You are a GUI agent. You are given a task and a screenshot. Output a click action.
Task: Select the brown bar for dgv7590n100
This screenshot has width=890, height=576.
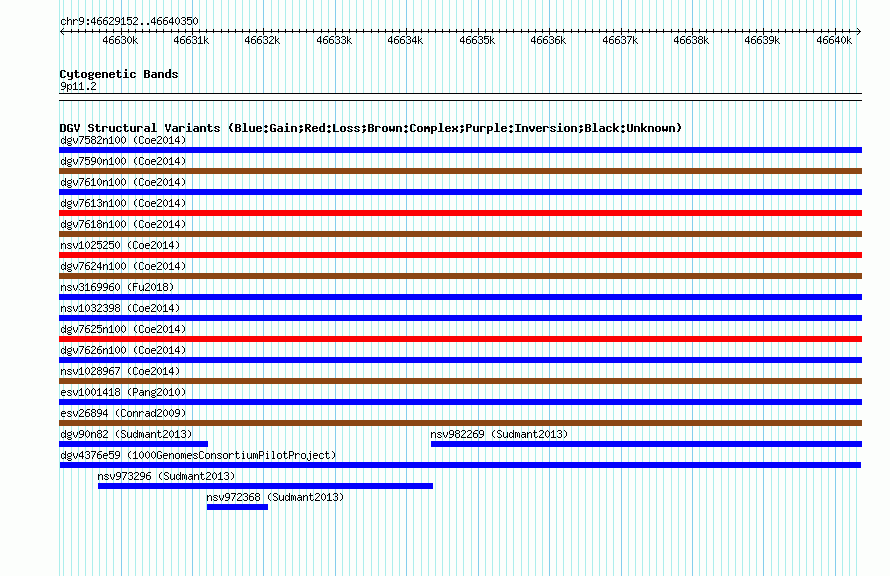(x=460, y=171)
